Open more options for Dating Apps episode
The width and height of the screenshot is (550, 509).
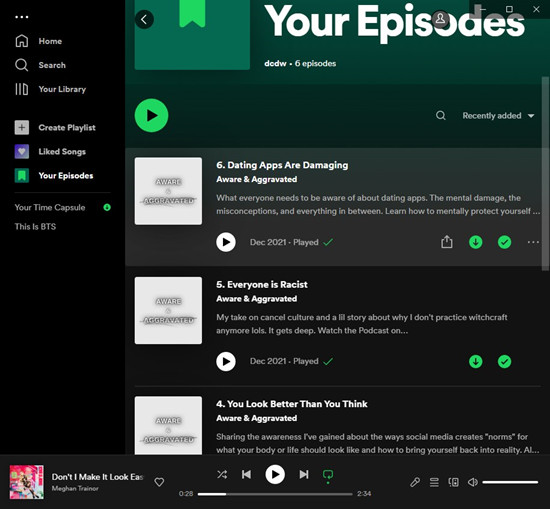[x=533, y=242]
